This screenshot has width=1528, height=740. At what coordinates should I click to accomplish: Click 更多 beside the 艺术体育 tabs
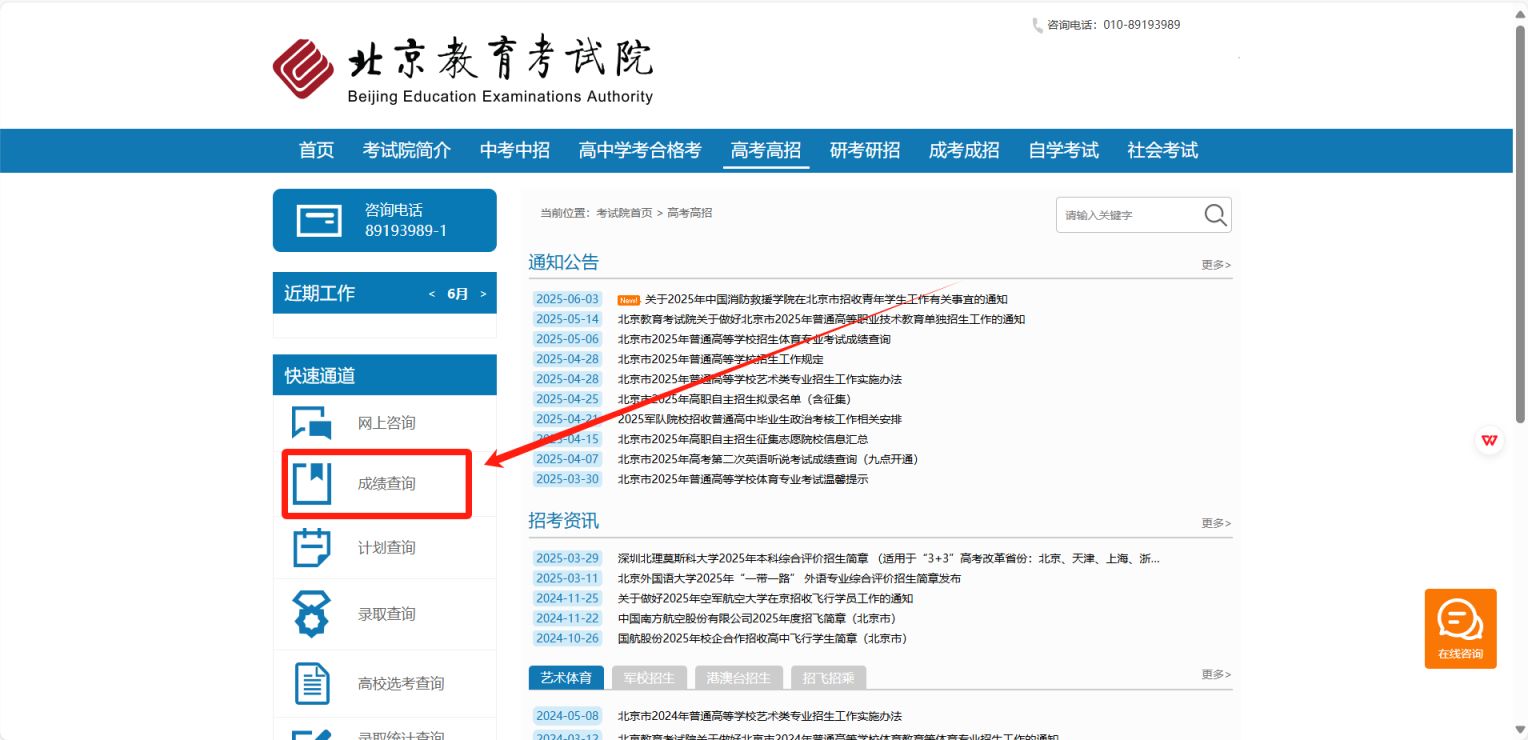(1216, 675)
